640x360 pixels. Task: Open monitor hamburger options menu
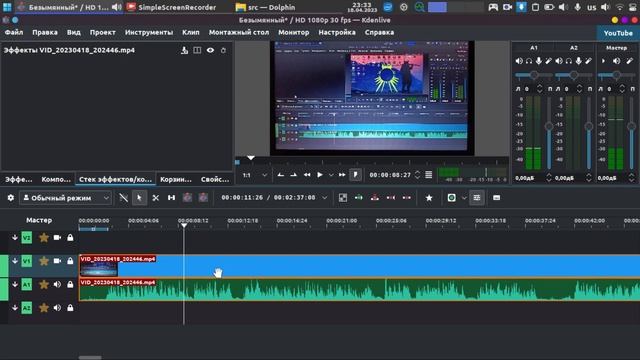click(x=429, y=175)
